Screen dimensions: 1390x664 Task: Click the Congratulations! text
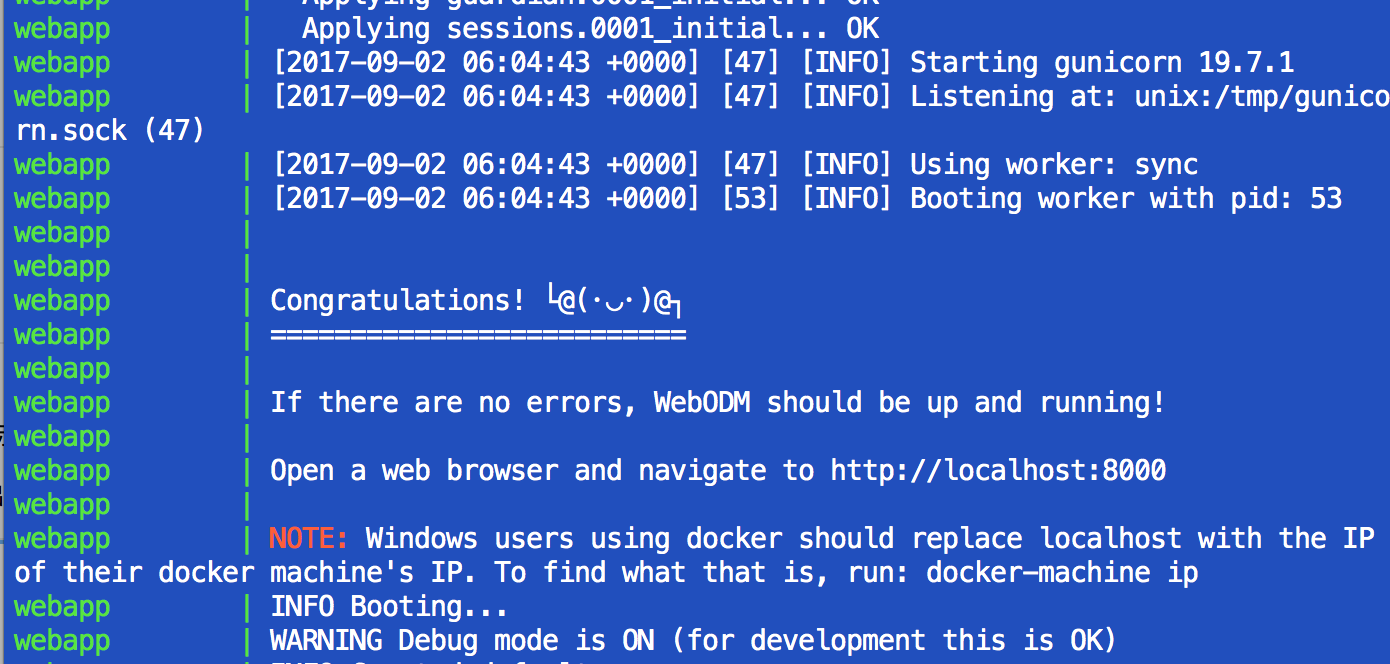tap(397, 301)
